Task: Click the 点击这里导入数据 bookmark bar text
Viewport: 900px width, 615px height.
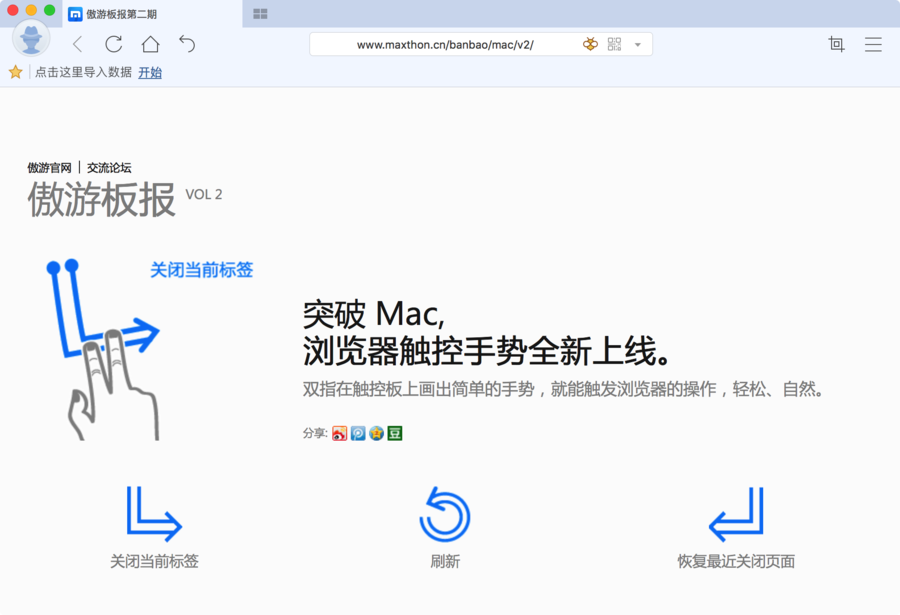Action: pos(83,72)
